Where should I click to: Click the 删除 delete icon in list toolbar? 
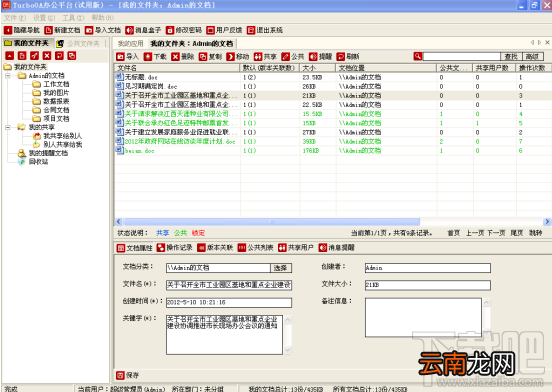click(x=175, y=57)
